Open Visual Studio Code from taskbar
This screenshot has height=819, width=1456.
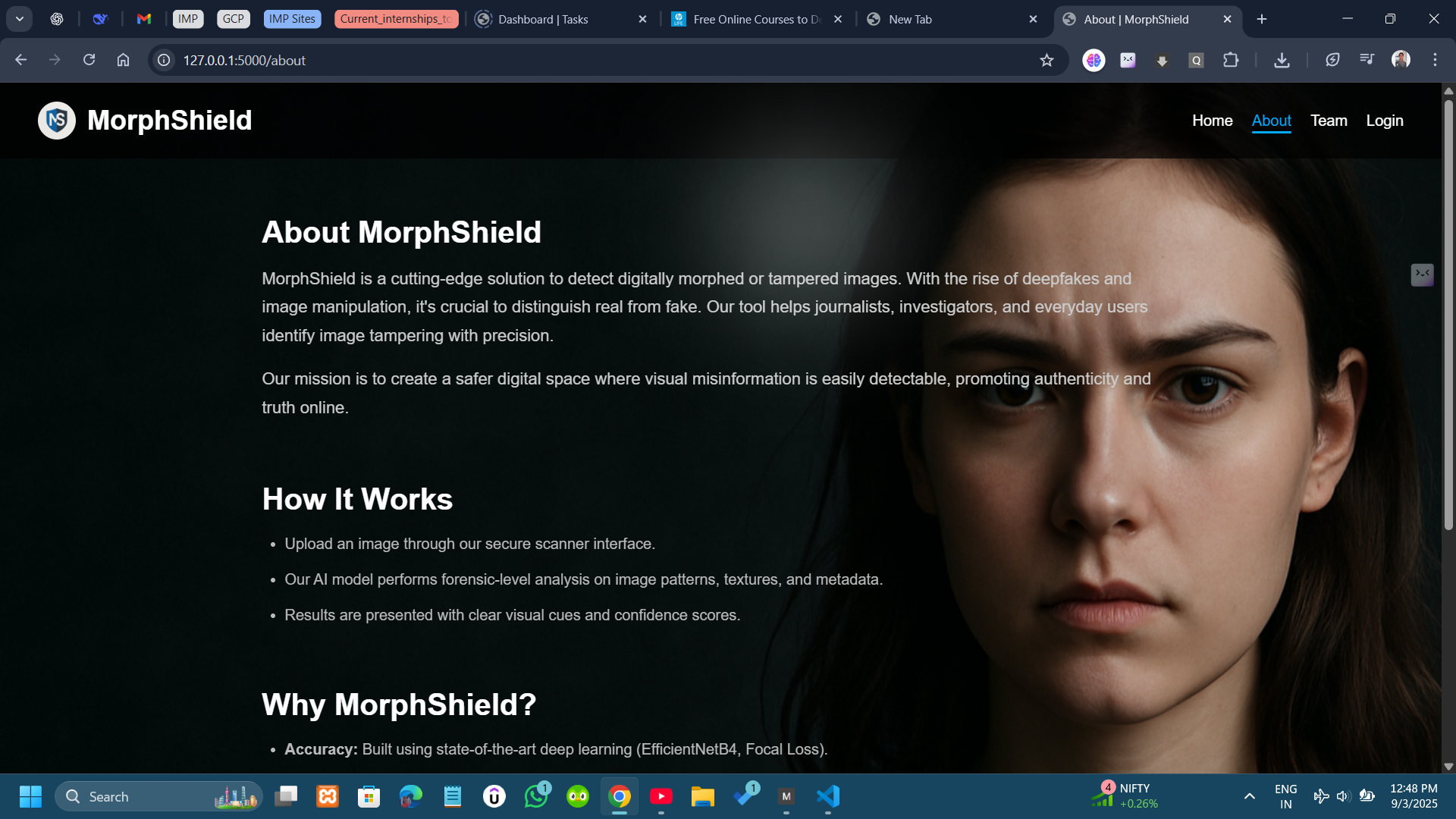pos(828,796)
